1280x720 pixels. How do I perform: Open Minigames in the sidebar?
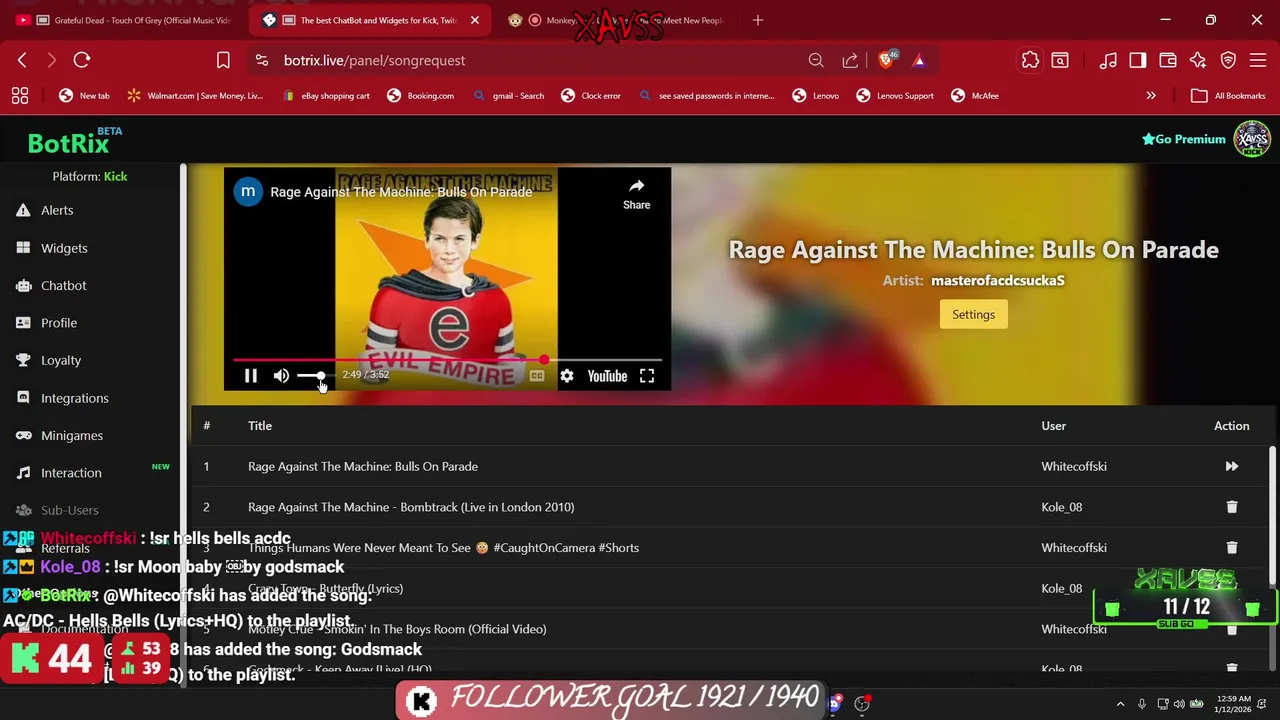(72, 435)
